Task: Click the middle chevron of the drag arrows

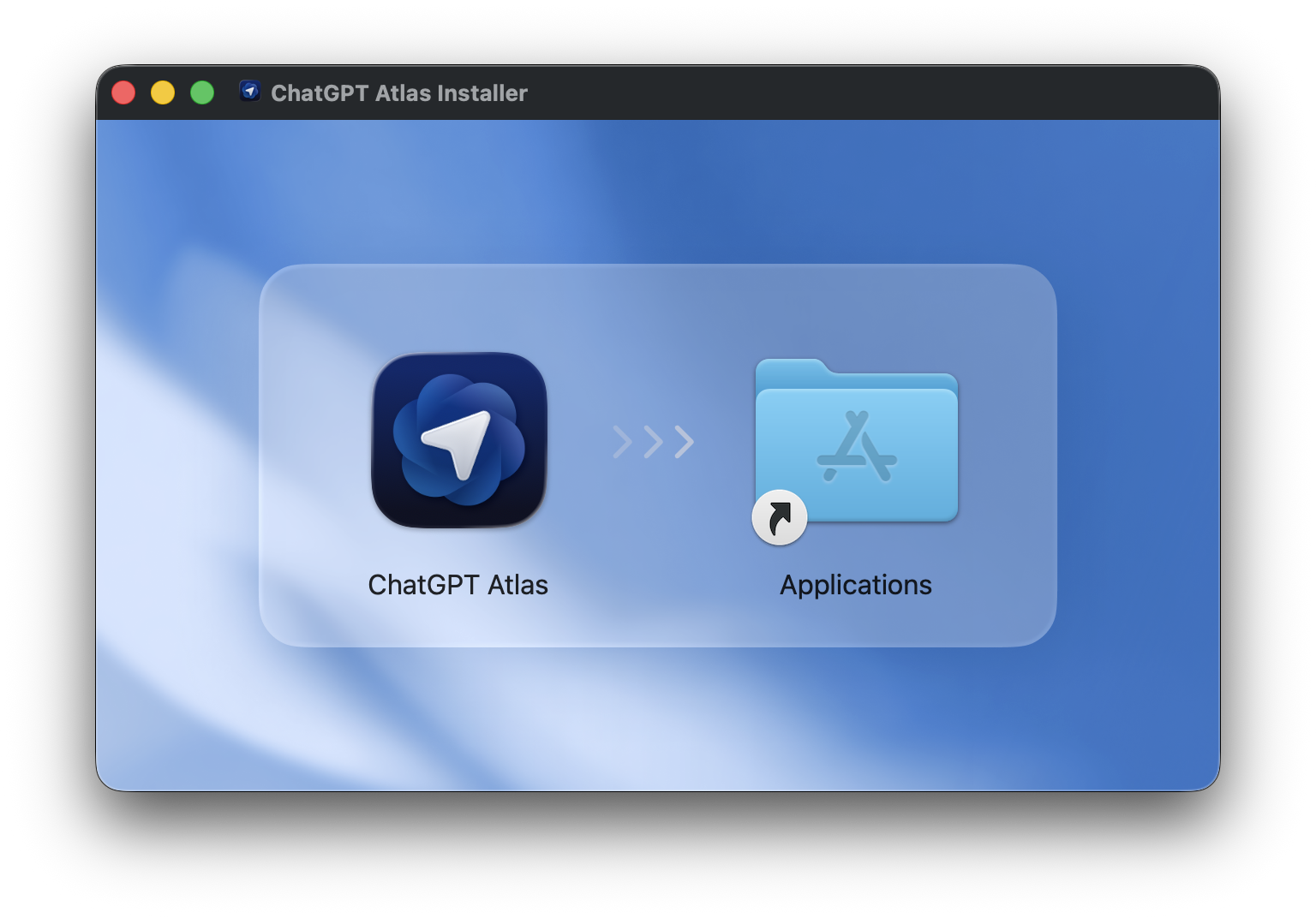Action: pyautogui.click(x=654, y=442)
